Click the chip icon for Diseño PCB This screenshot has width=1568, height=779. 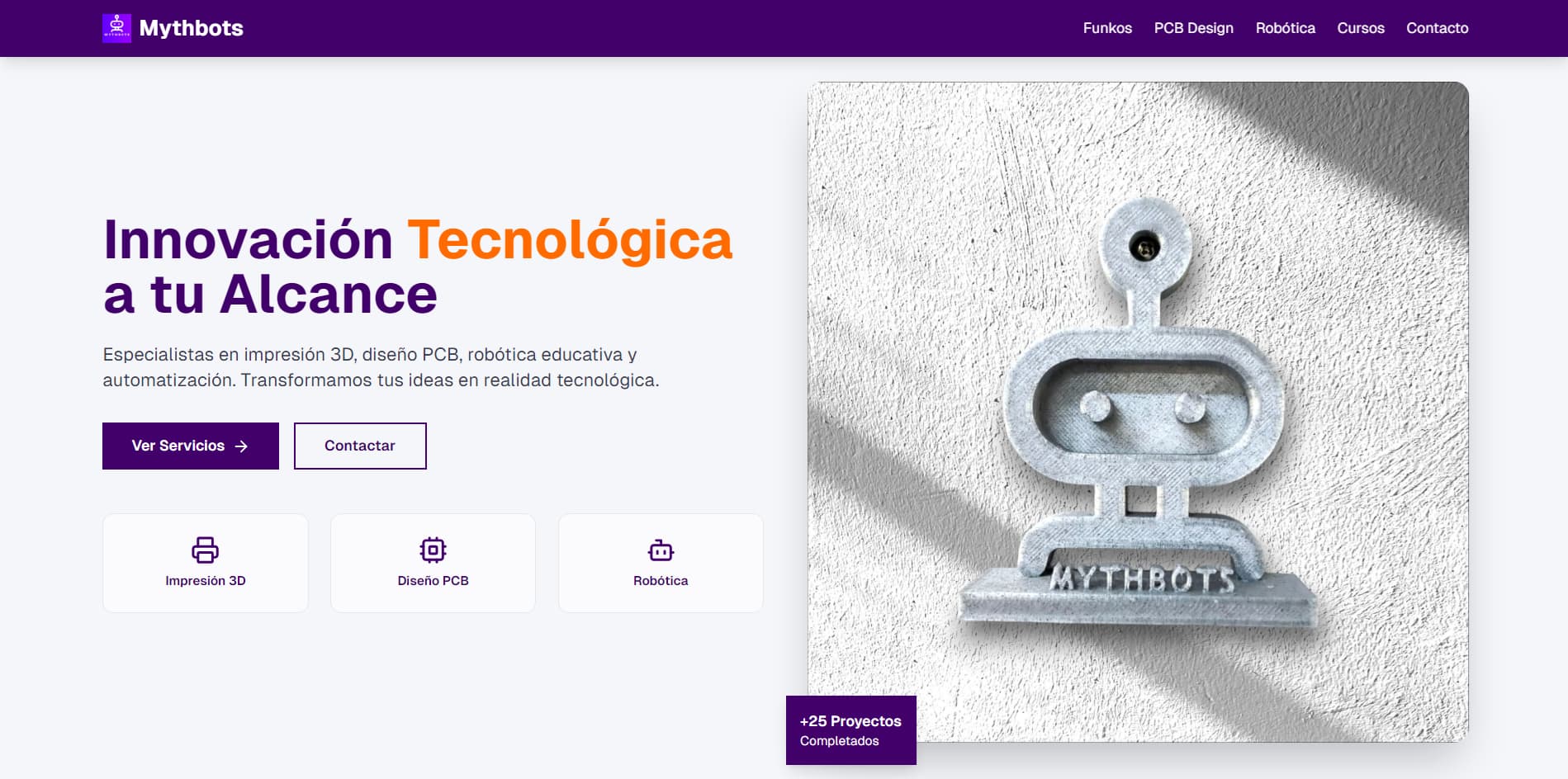click(433, 550)
